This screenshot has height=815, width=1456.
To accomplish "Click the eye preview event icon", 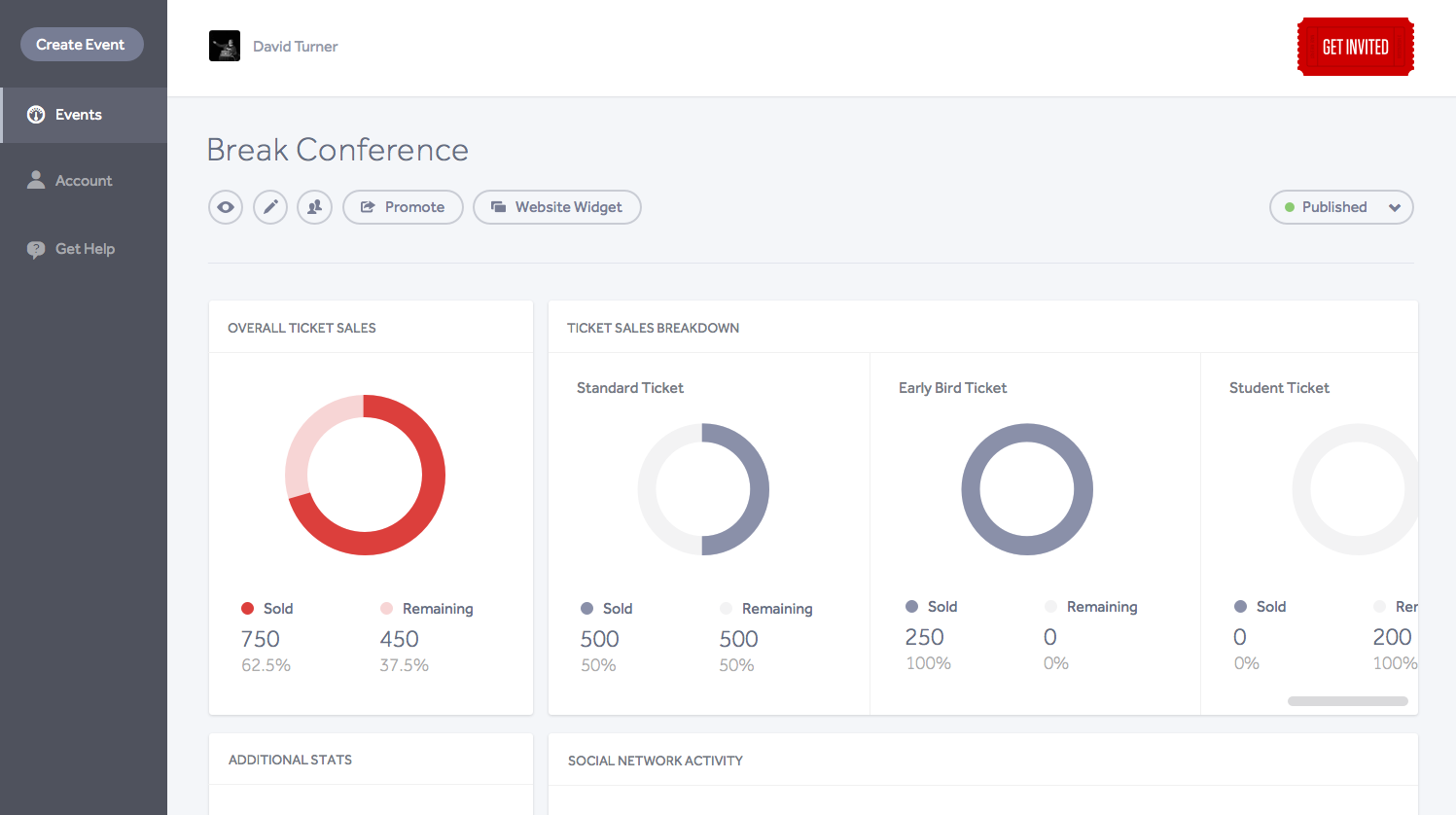I will pyautogui.click(x=226, y=207).
